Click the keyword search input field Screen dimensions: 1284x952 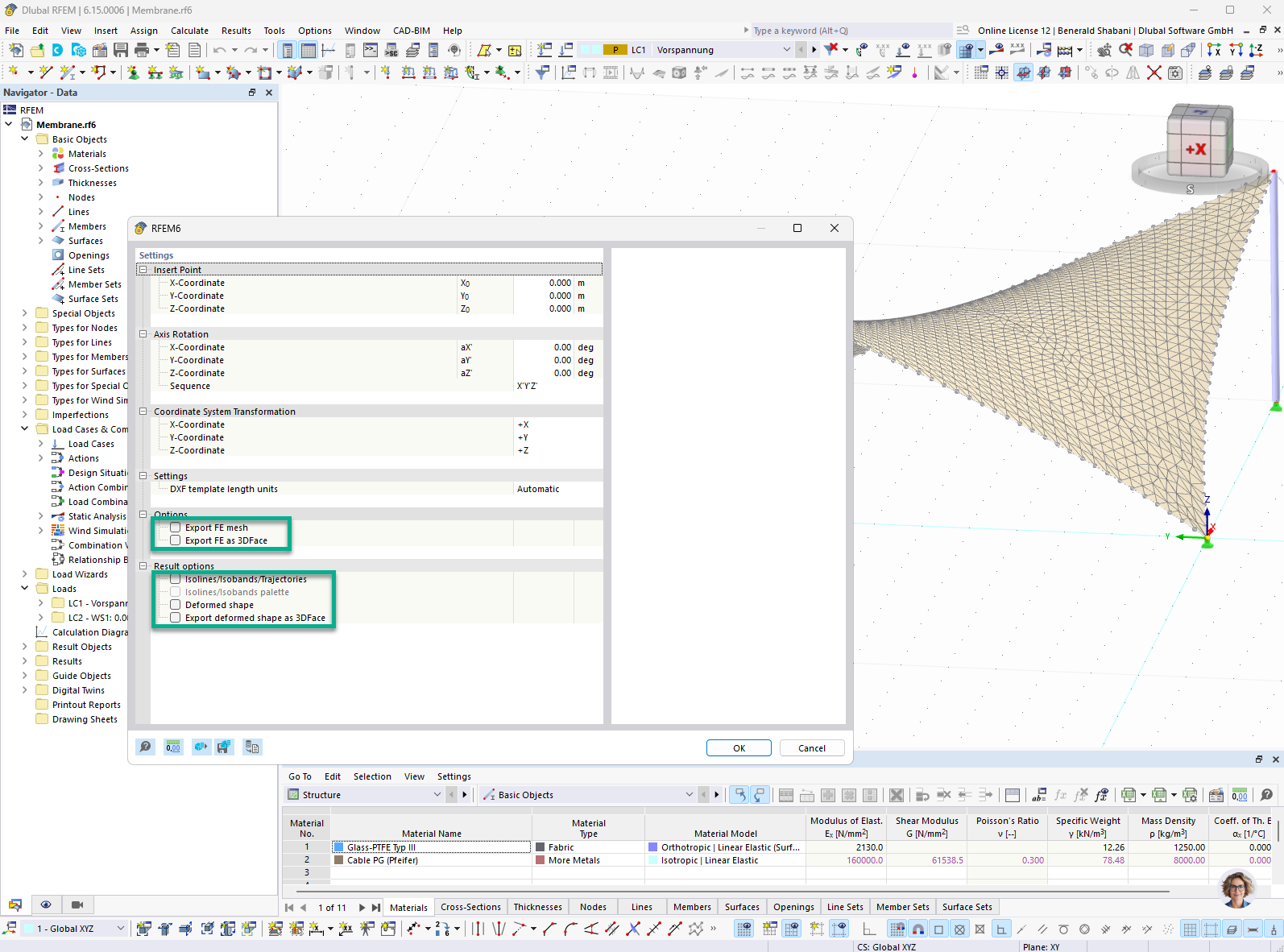(x=851, y=31)
